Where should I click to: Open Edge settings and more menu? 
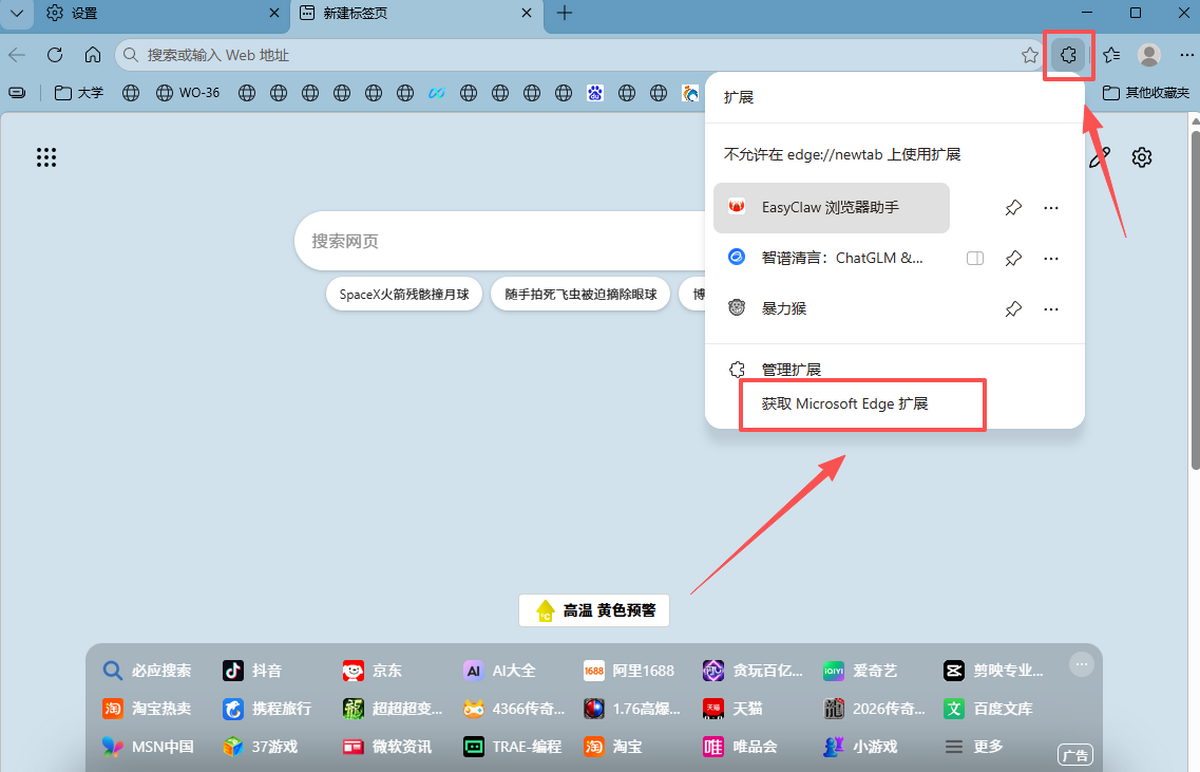click(x=1187, y=55)
